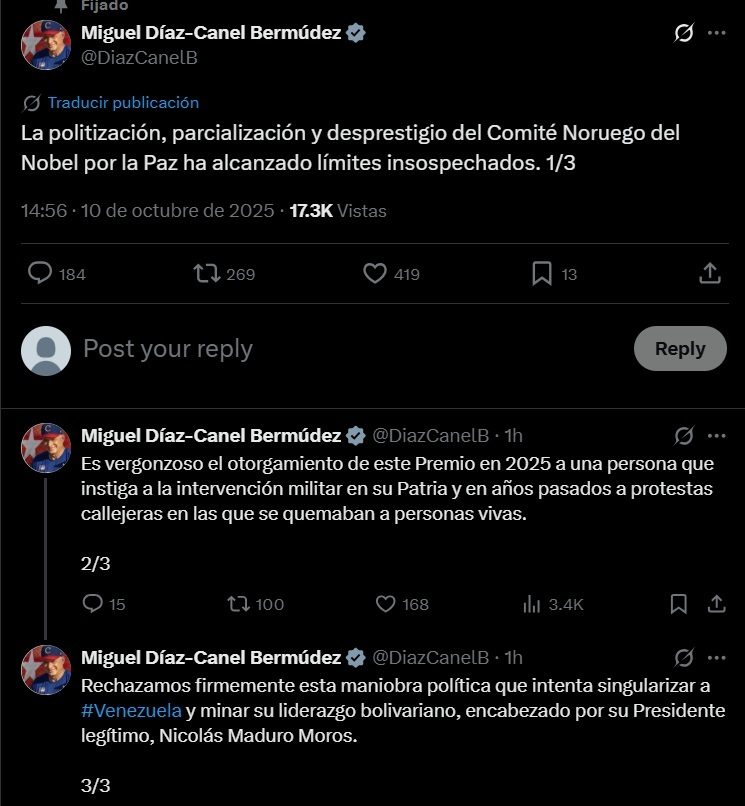Repost the 2/3 reply post
The height and width of the screenshot is (806, 745).
pyautogui.click(x=238, y=603)
